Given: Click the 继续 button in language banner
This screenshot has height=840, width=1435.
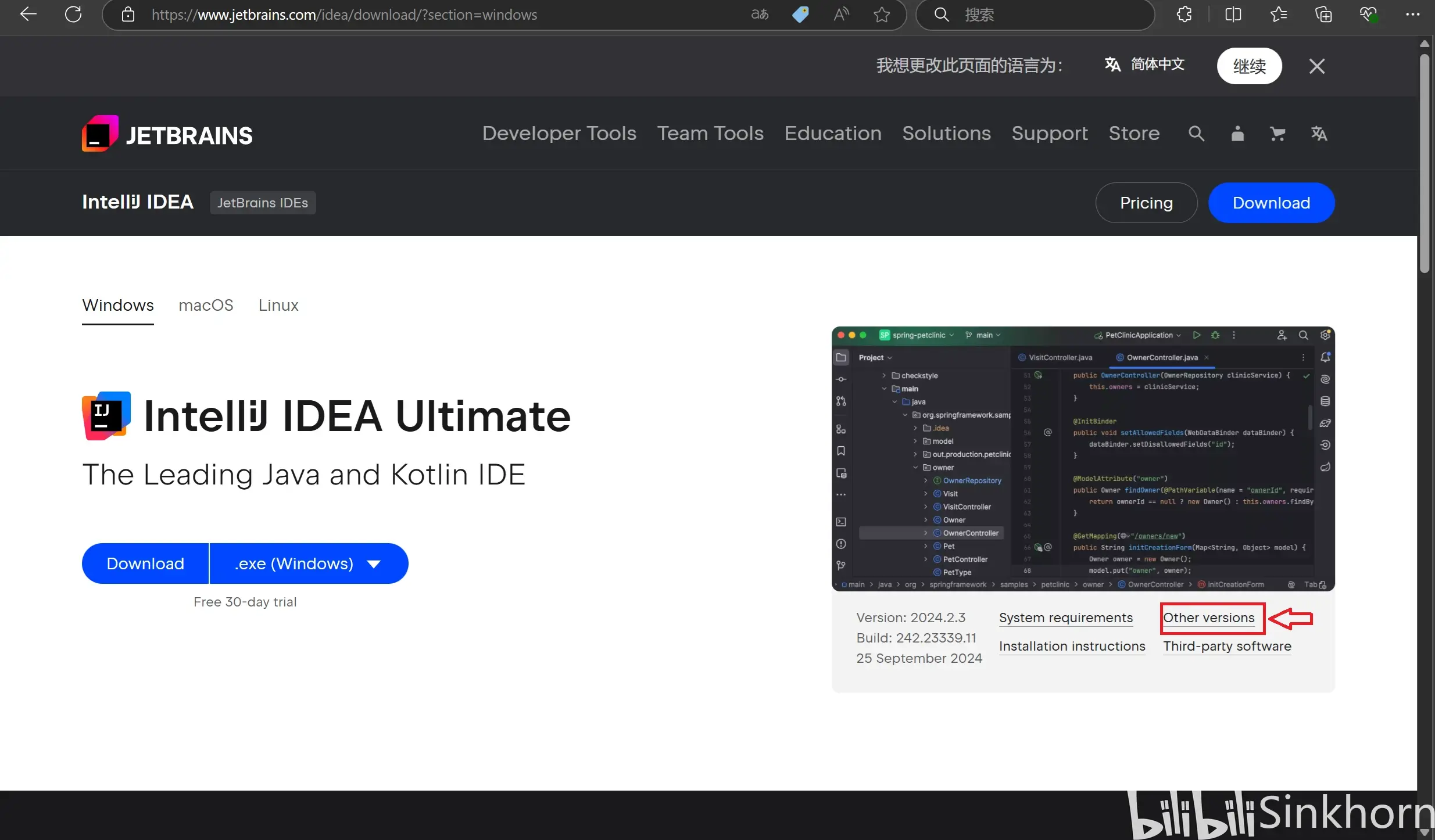Looking at the screenshot, I should point(1250,66).
